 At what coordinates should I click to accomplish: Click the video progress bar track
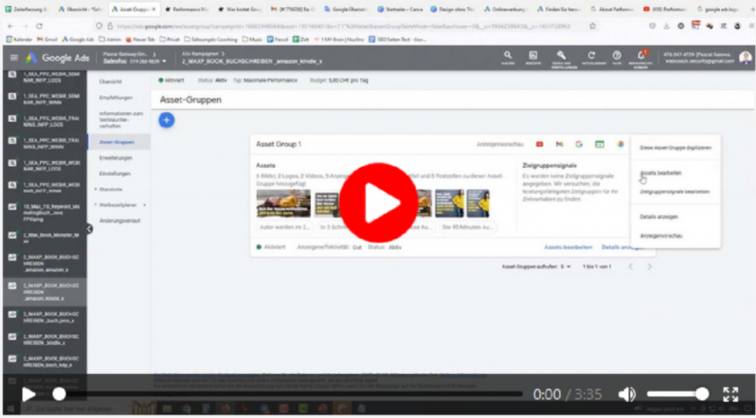pos(289,394)
